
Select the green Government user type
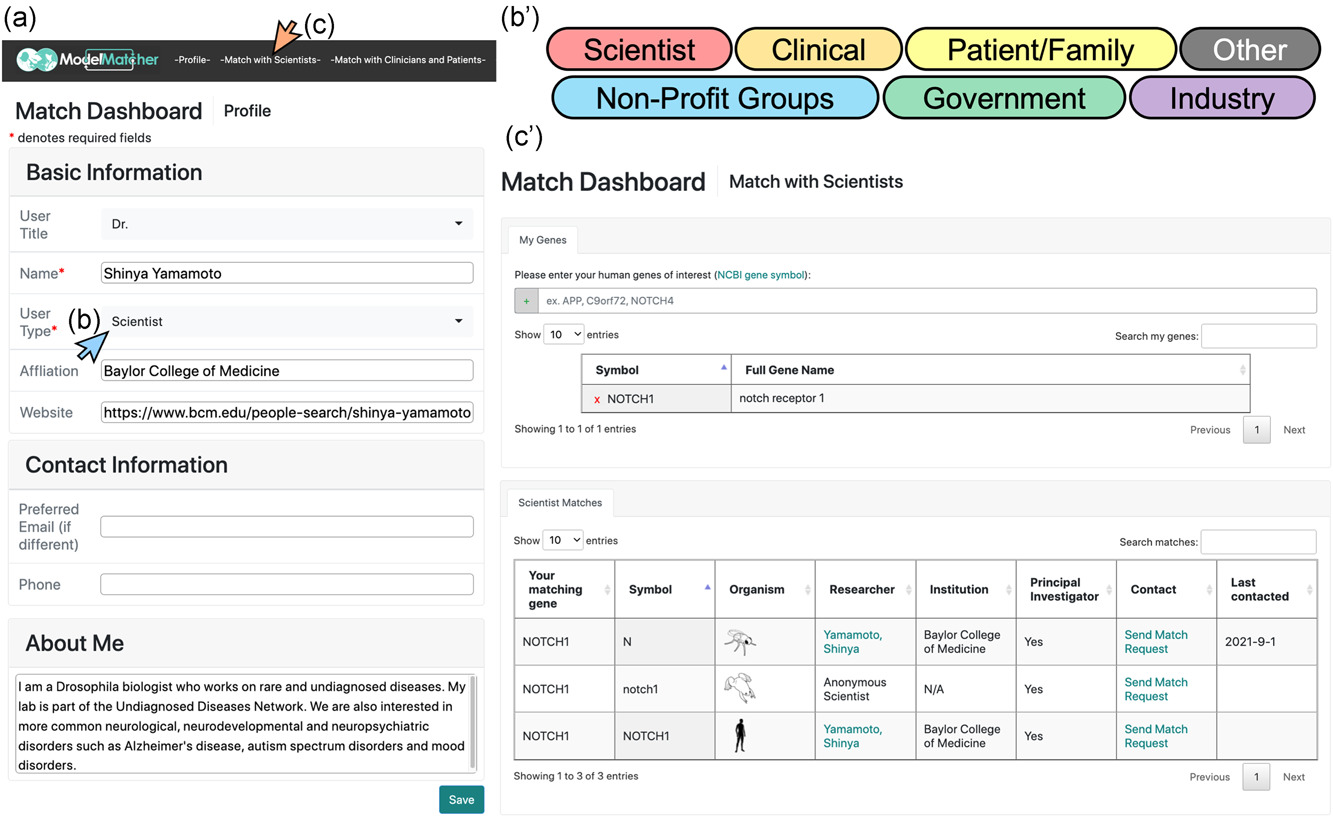click(x=1004, y=98)
